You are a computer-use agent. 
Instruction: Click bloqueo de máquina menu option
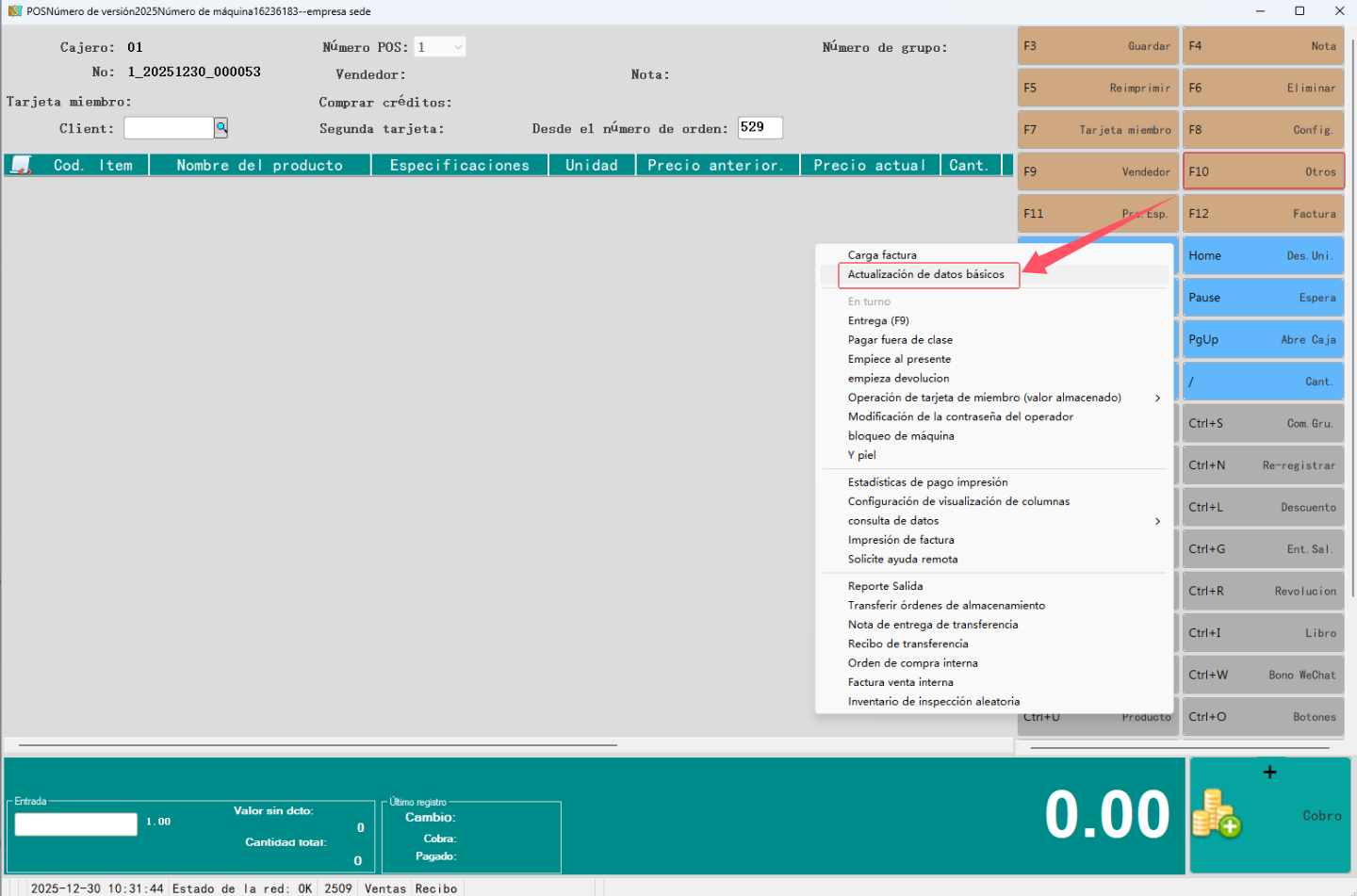(x=901, y=436)
